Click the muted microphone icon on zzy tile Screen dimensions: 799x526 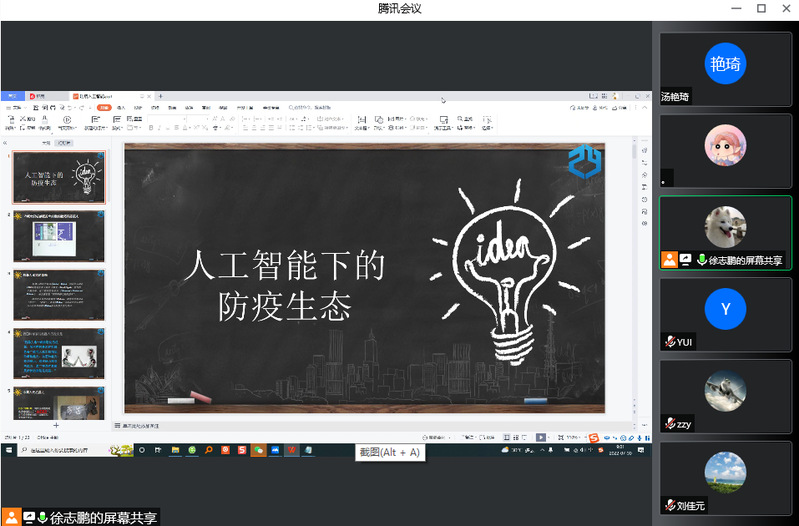[x=669, y=424]
